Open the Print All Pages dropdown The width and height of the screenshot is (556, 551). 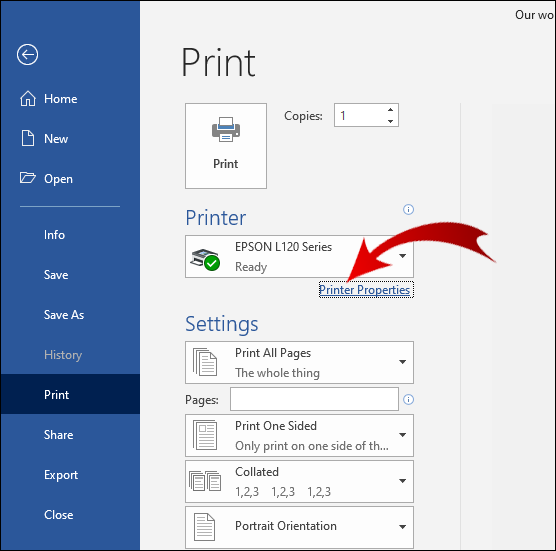point(299,362)
